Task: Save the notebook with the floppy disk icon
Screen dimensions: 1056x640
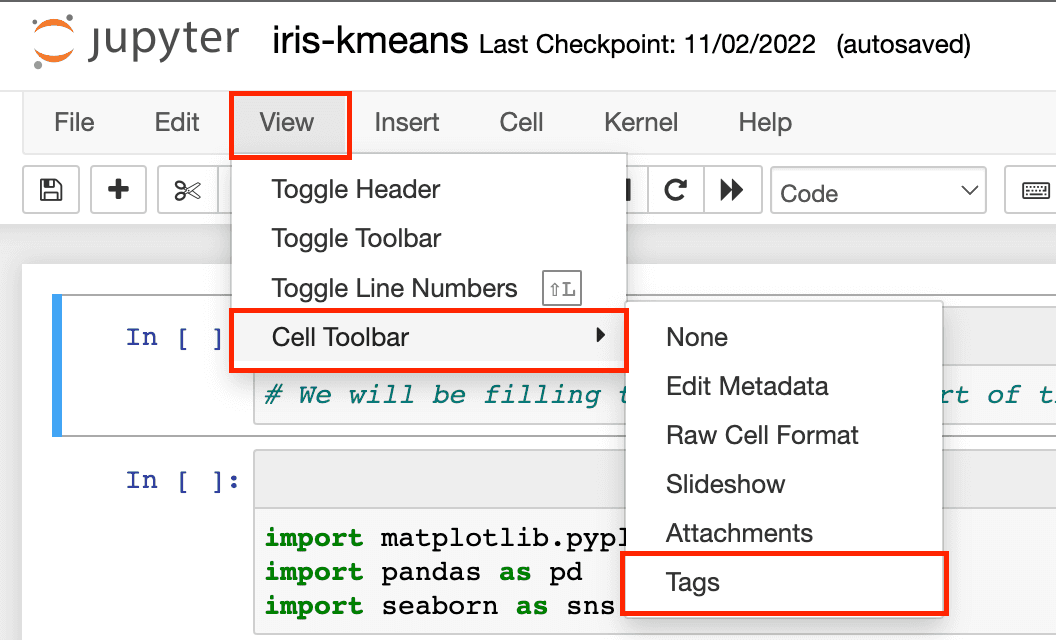Action: (x=51, y=190)
